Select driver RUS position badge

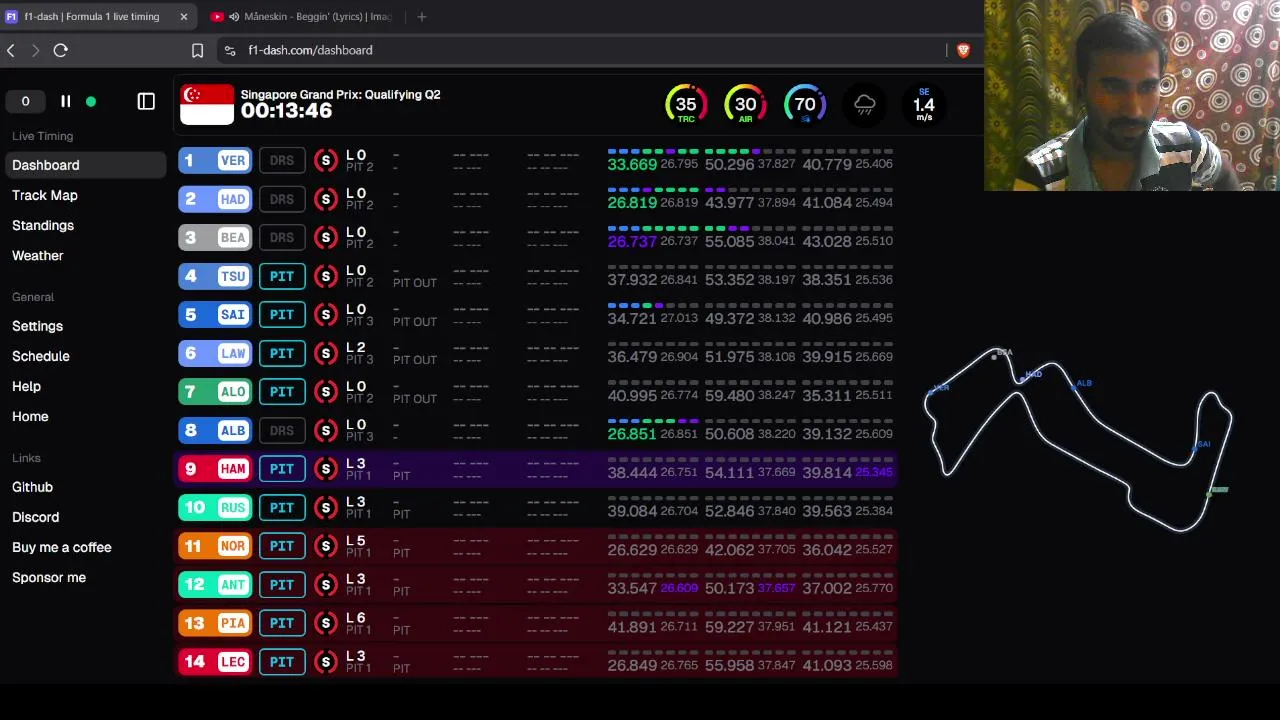[x=215, y=507]
